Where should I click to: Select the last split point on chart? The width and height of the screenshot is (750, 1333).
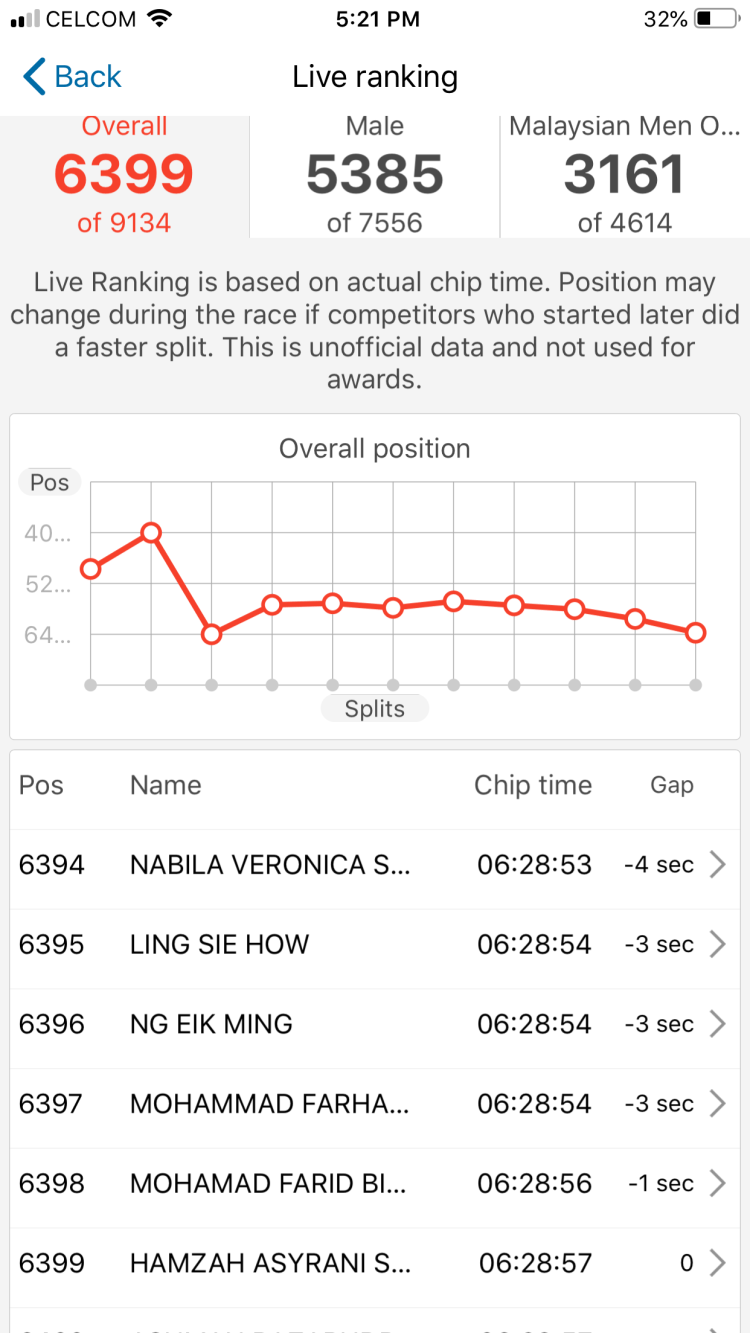point(695,633)
